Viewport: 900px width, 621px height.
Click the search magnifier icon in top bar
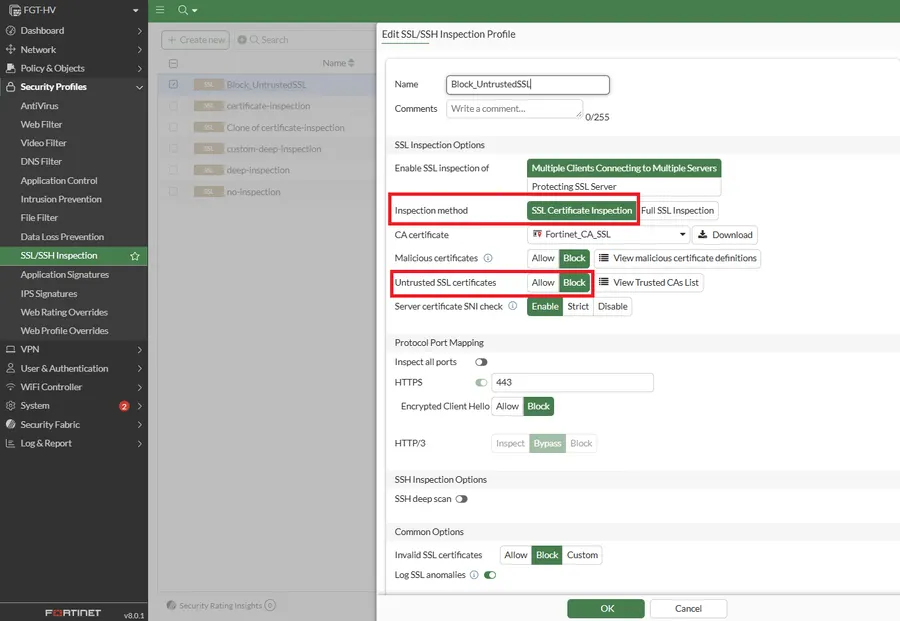(183, 10)
